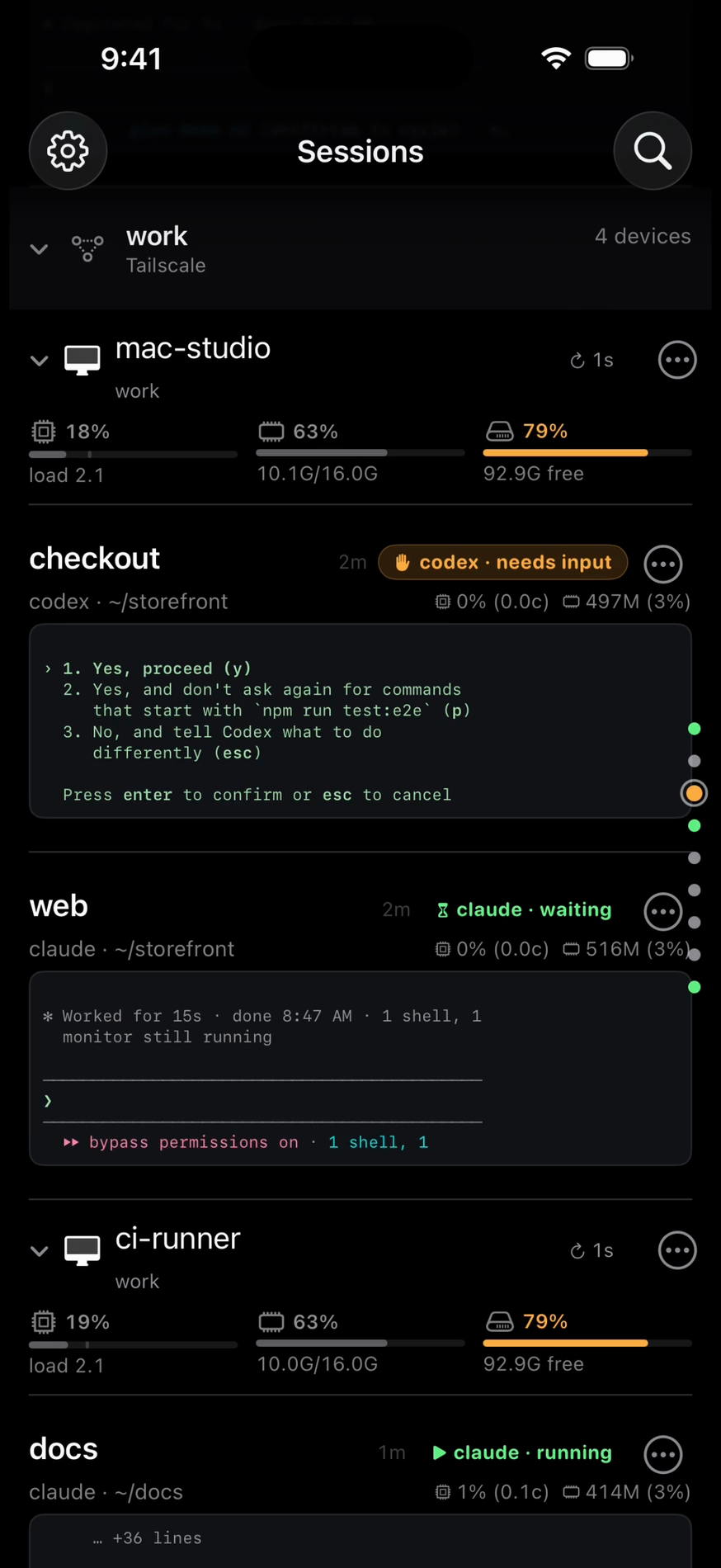Open the web terminal preview

tap(360, 1069)
